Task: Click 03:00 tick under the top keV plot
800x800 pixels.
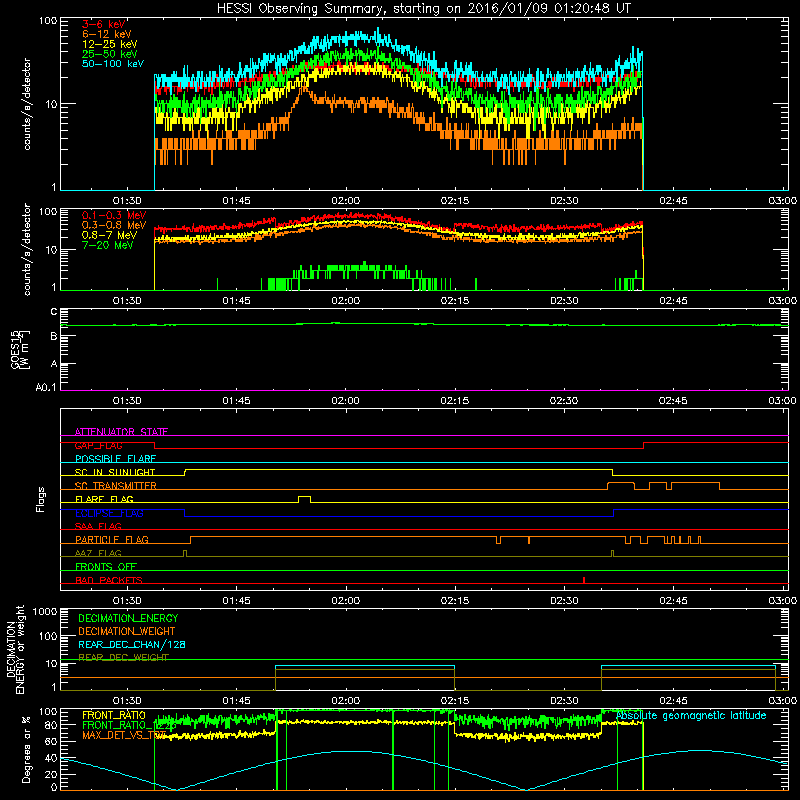Action: (x=782, y=201)
